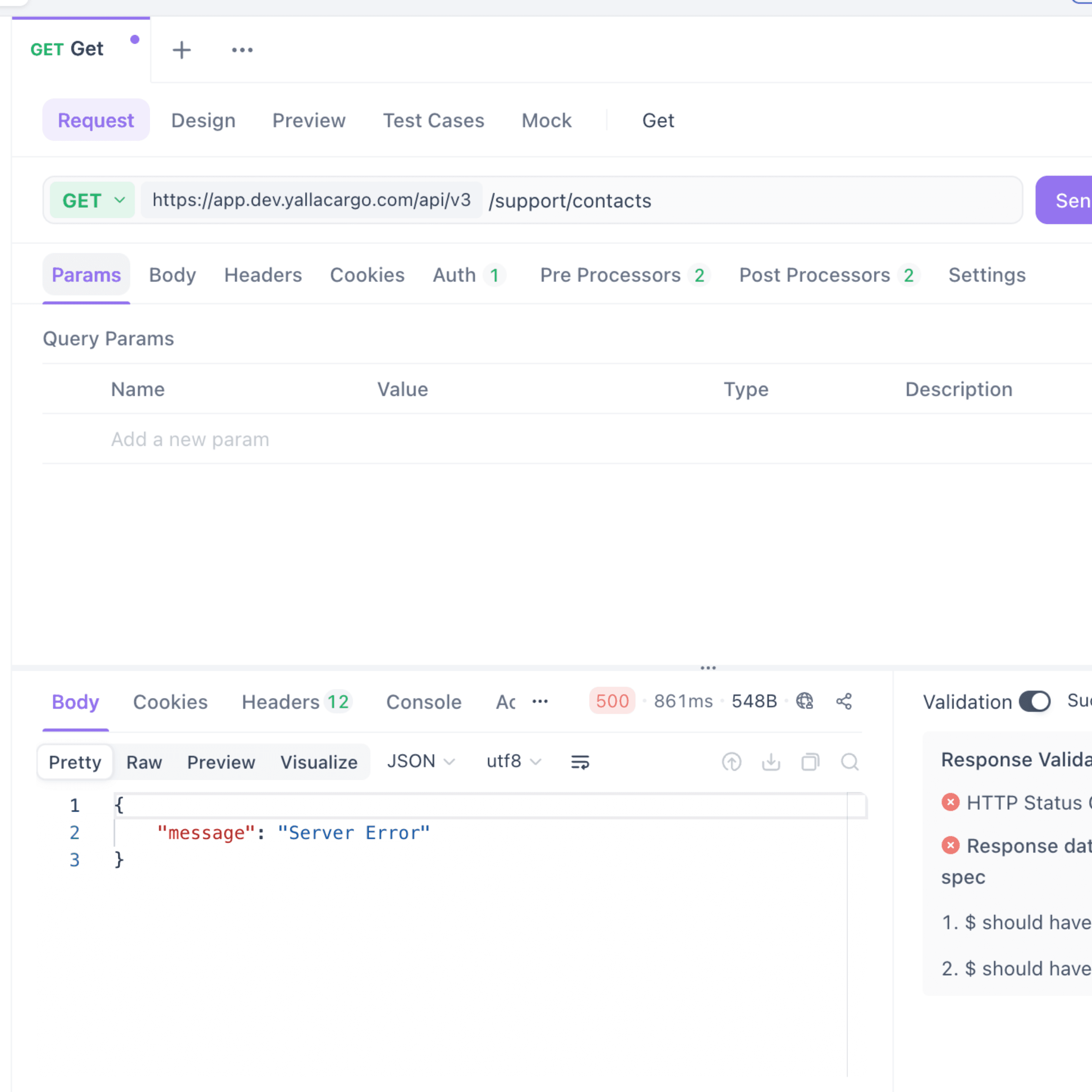Image resolution: width=1092 pixels, height=1092 pixels.
Task: Click the Add a new param field
Action: pyautogui.click(x=190, y=439)
